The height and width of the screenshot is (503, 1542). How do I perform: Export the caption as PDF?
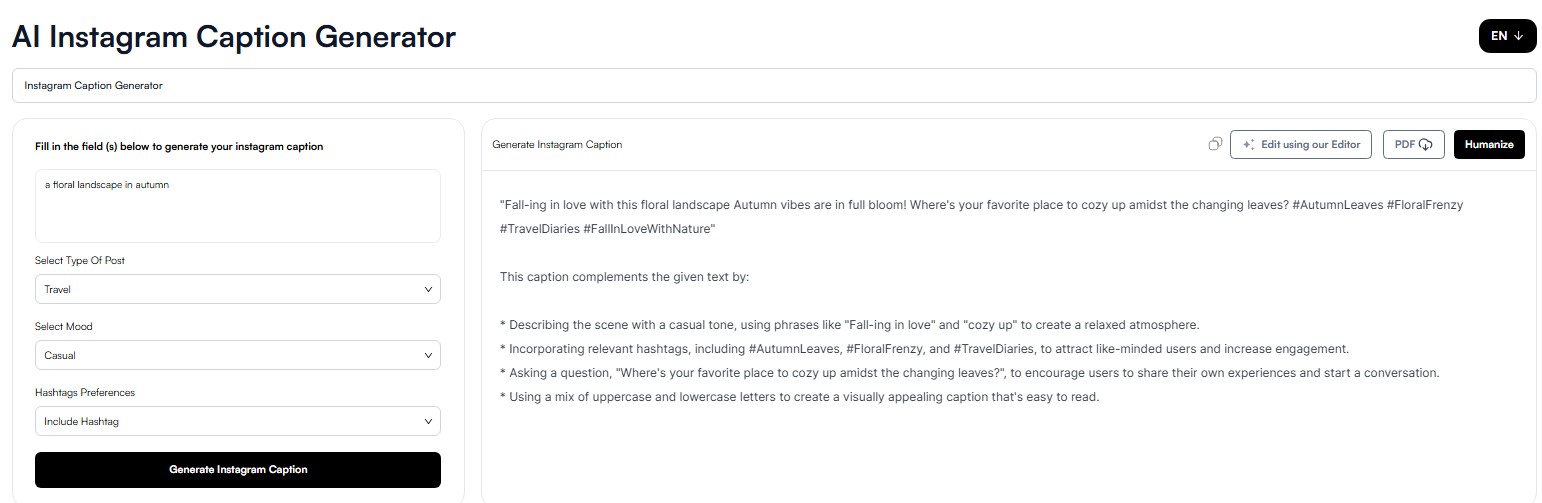1414,144
